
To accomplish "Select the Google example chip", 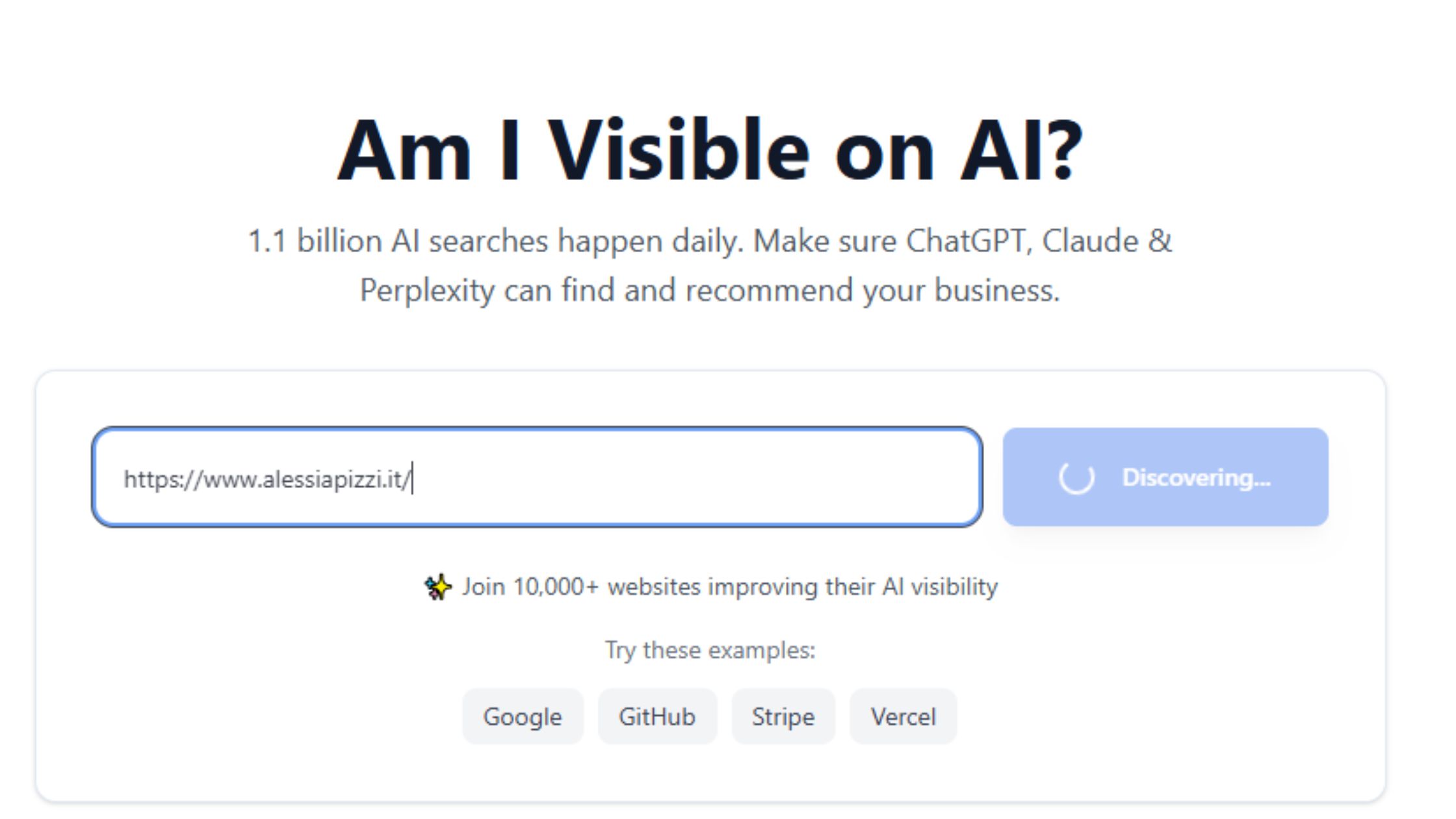I will [x=523, y=717].
